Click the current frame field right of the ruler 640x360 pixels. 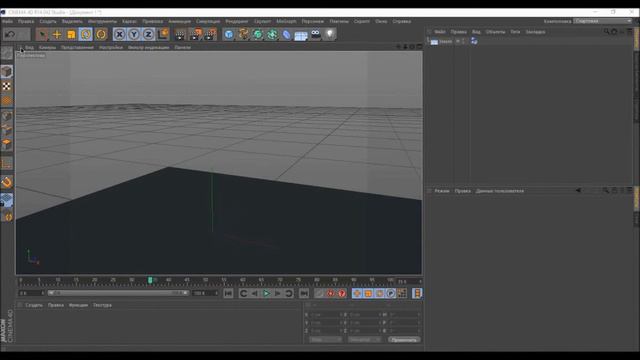(x=409, y=281)
